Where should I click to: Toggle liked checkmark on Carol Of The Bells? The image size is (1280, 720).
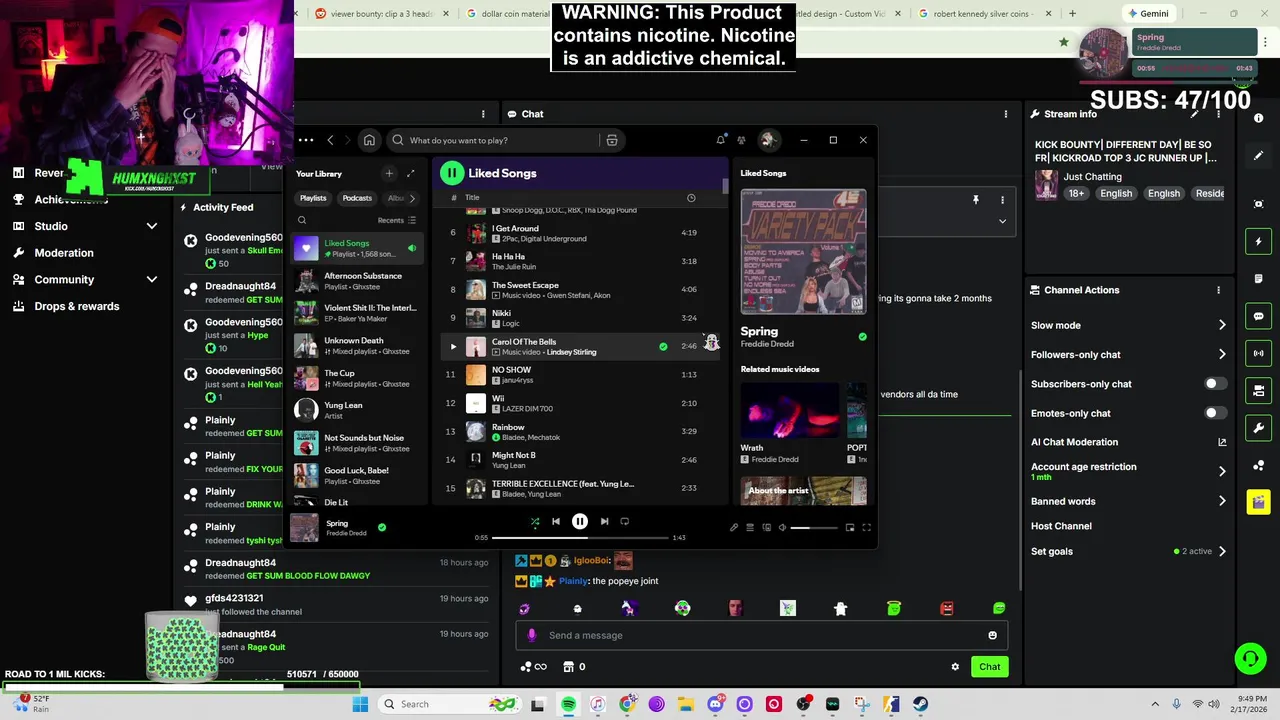(x=663, y=346)
